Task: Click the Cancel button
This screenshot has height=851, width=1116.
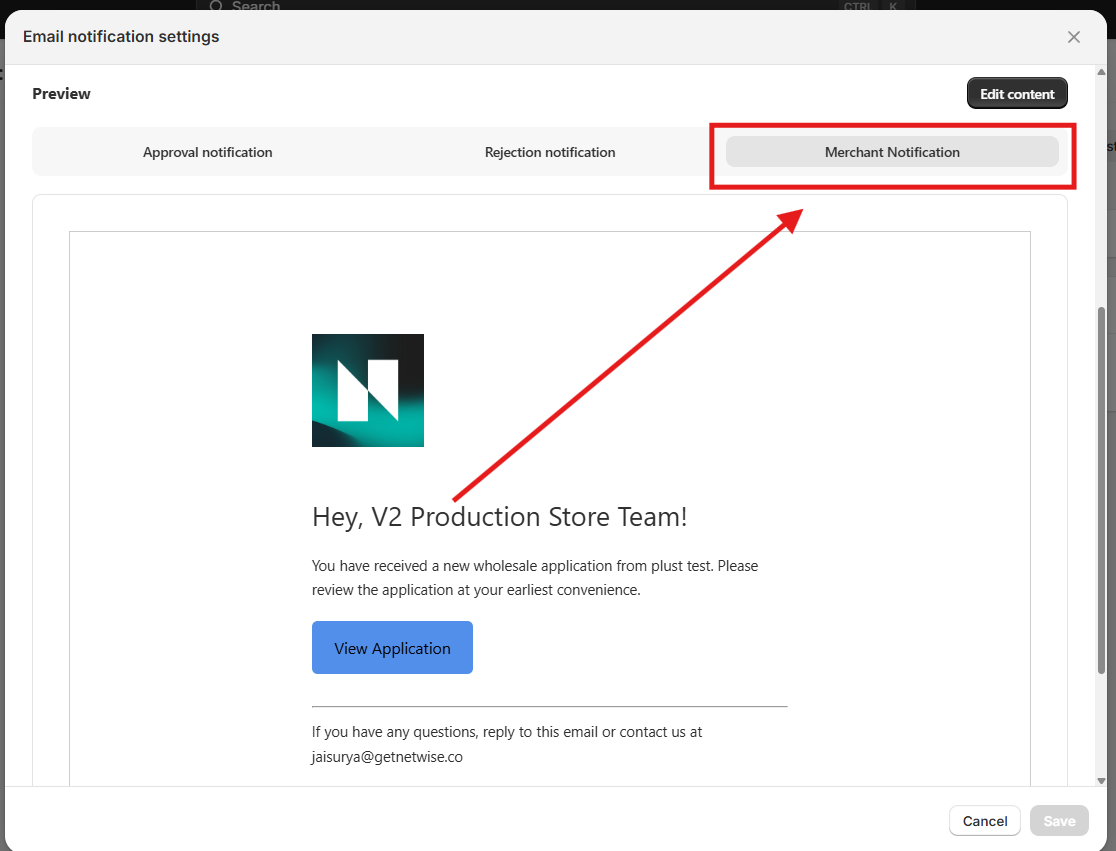Action: click(x=984, y=821)
